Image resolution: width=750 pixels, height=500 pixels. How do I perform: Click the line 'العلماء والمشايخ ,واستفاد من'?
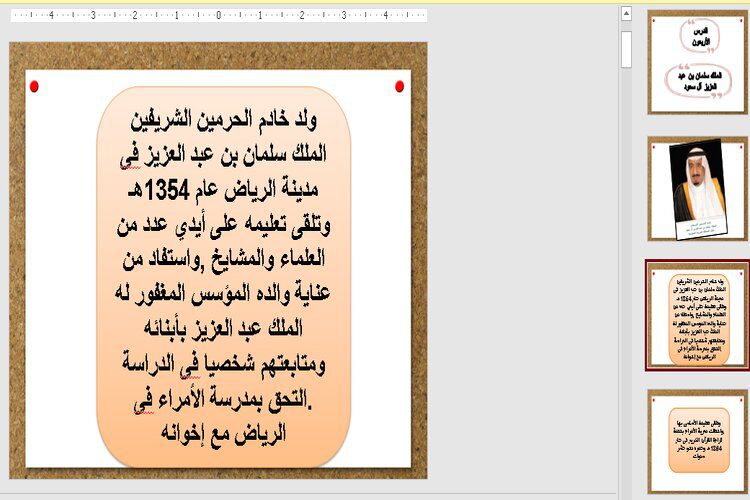pyautogui.click(x=223, y=259)
